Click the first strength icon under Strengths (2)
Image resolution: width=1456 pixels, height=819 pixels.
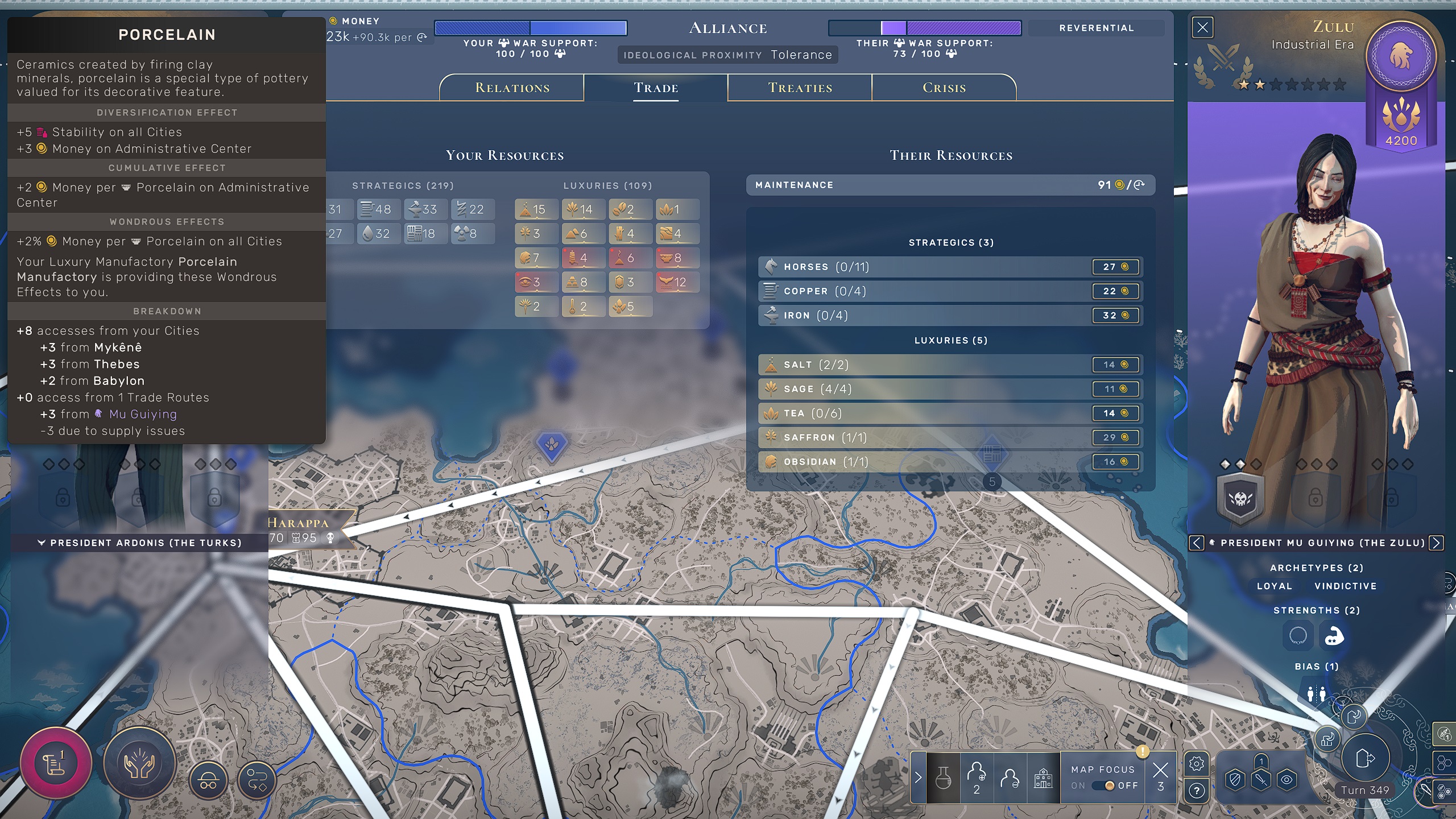[1298, 636]
